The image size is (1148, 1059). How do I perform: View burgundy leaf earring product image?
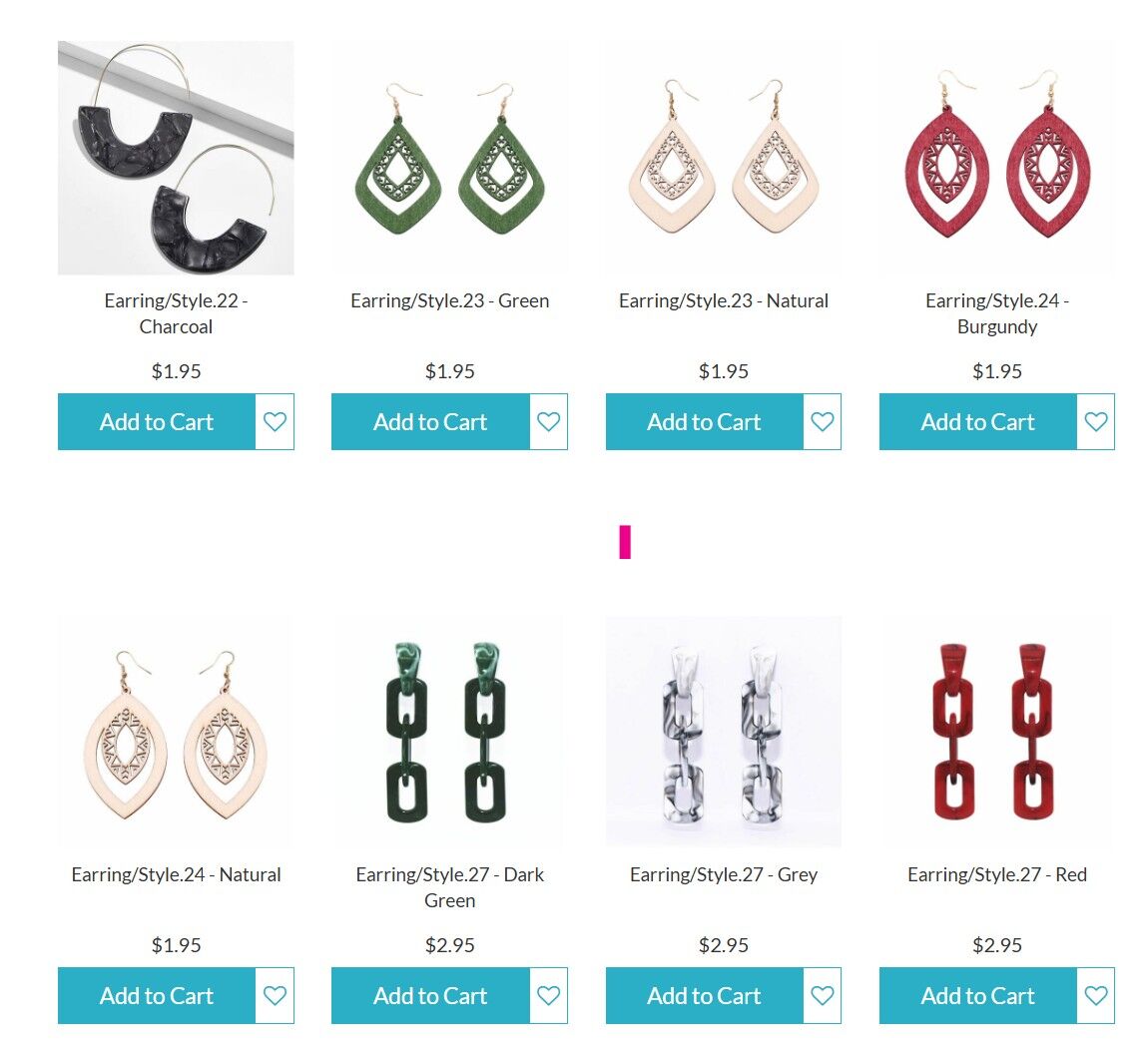[x=997, y=158]
